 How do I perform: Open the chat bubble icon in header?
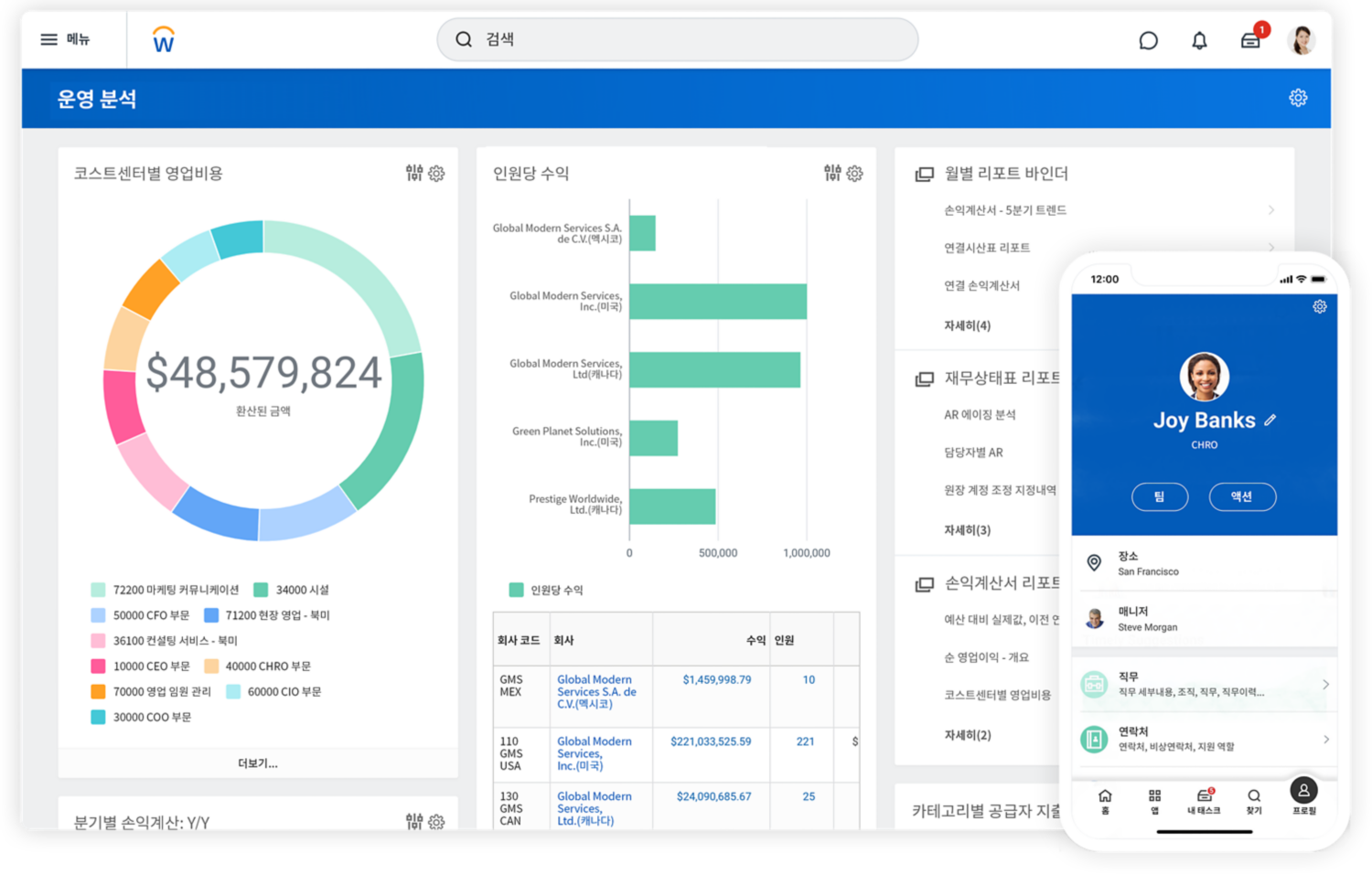click(x=1148, y=40)
